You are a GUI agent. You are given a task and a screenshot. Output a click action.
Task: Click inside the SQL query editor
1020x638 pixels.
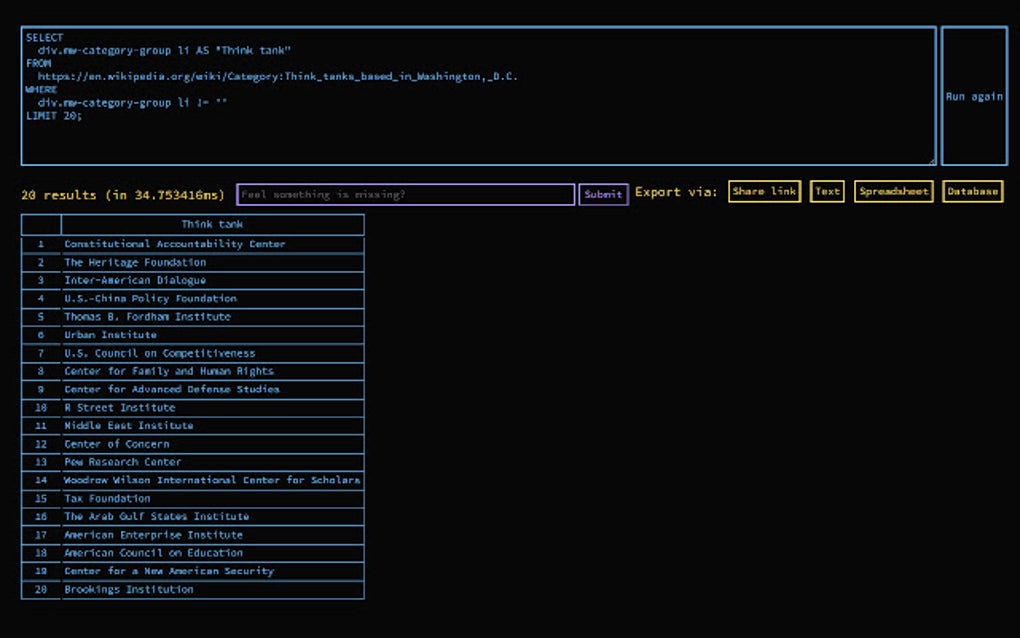pyautogui.click(x=479, y=96)
